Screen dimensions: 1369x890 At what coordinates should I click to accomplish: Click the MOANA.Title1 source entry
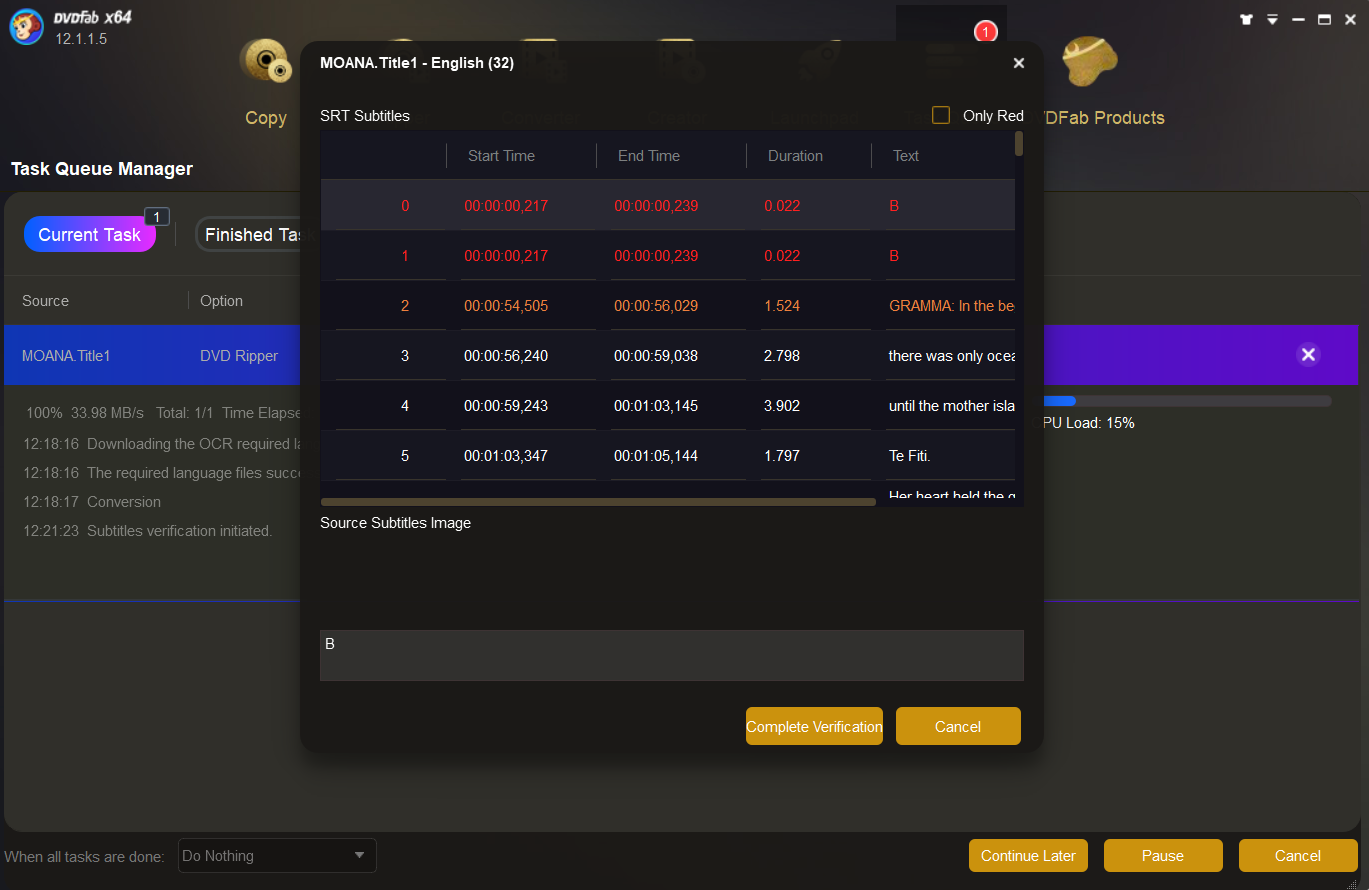click(66, 355)
